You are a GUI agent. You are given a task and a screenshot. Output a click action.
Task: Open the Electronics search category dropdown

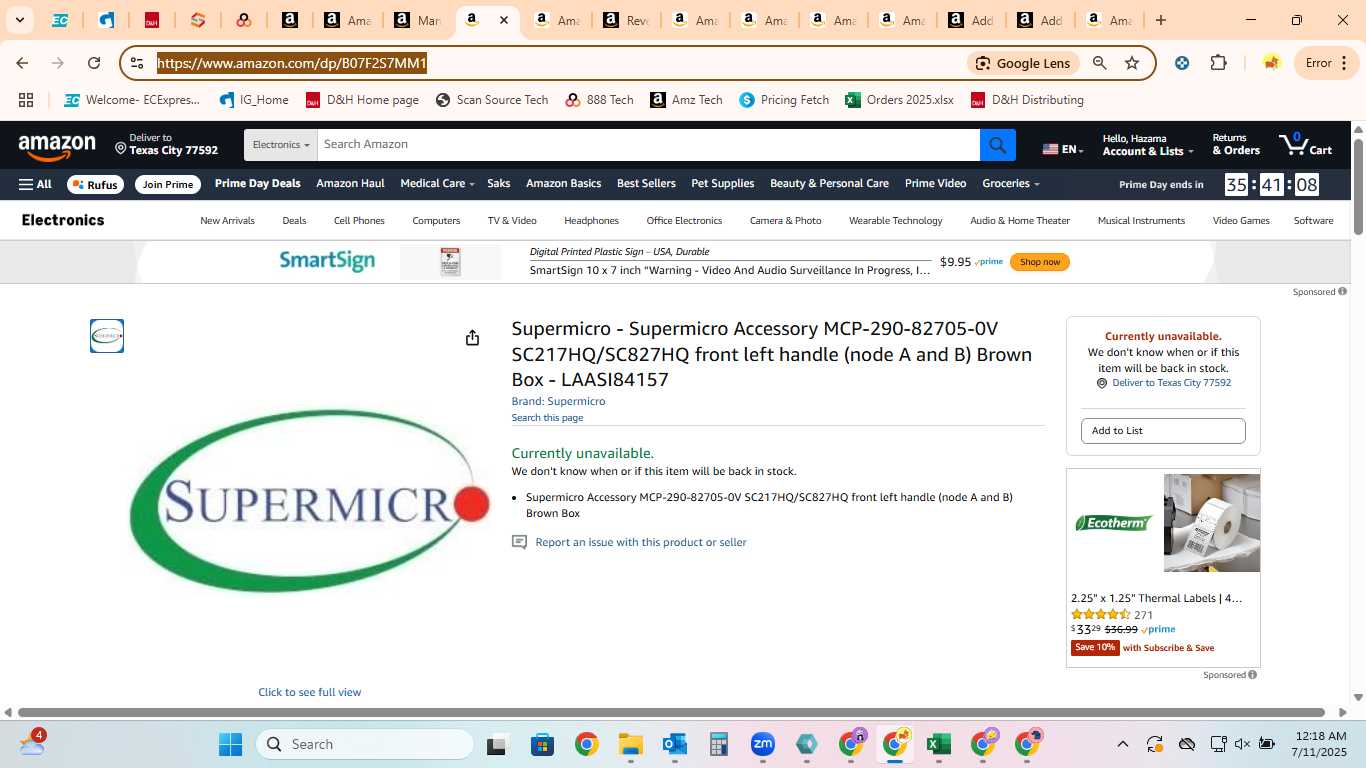coord(280,145)
